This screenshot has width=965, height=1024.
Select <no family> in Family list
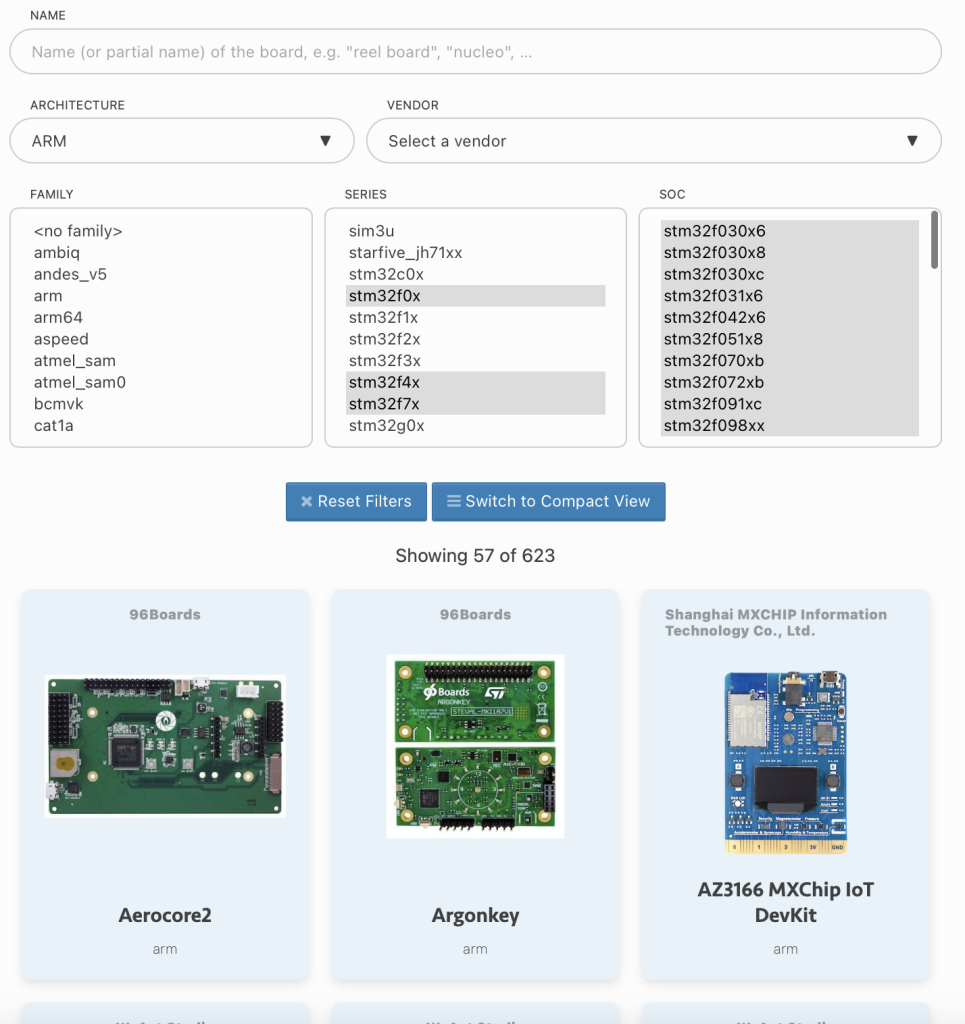[x=161, y=231]
